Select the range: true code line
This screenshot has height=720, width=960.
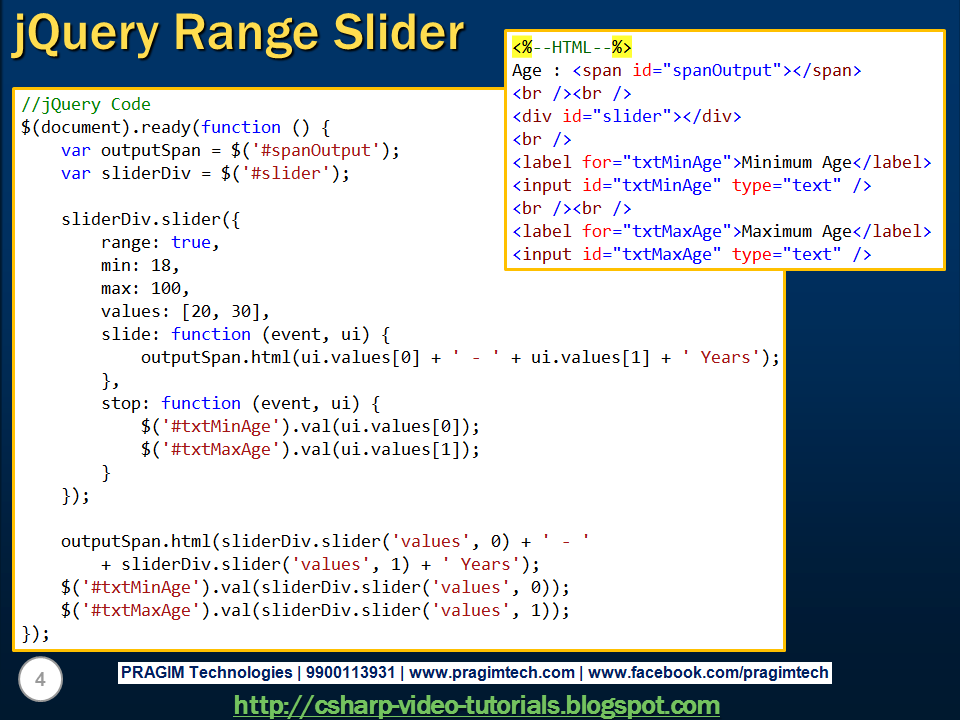(x=160, y=242)
